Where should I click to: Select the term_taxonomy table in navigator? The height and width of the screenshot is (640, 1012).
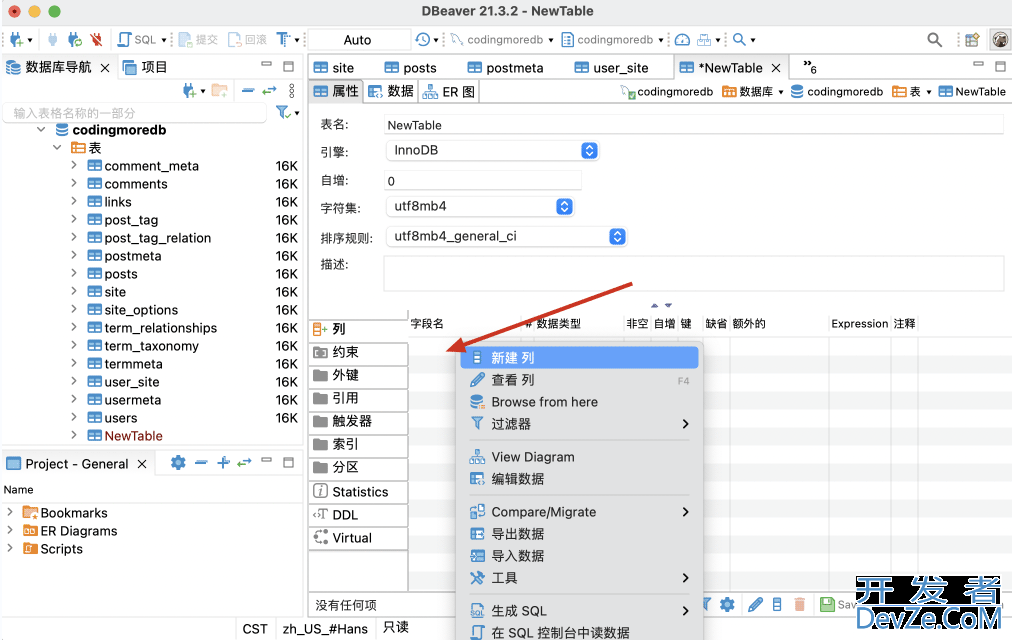[x=151, y=346]
